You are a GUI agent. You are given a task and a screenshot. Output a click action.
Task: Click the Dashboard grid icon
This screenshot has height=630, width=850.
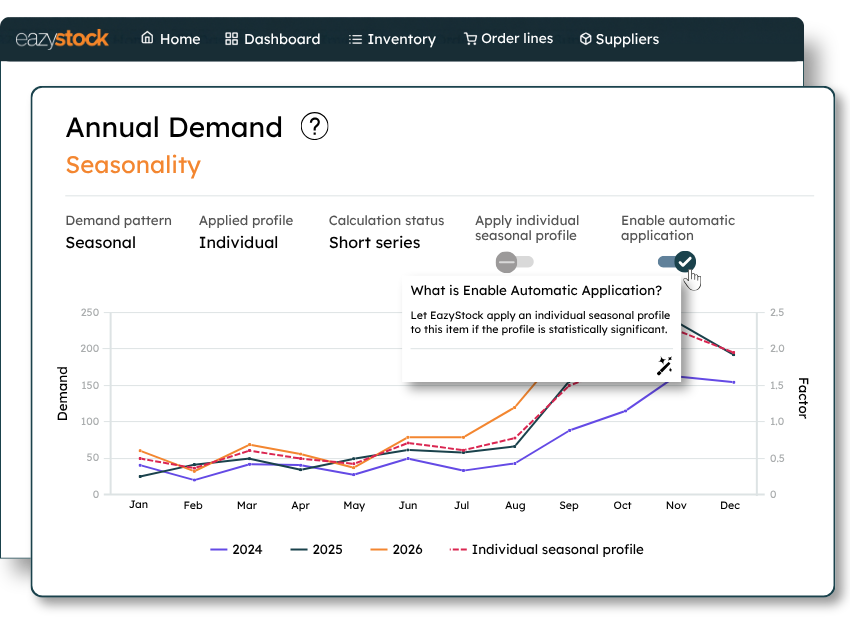pos(231,38)
